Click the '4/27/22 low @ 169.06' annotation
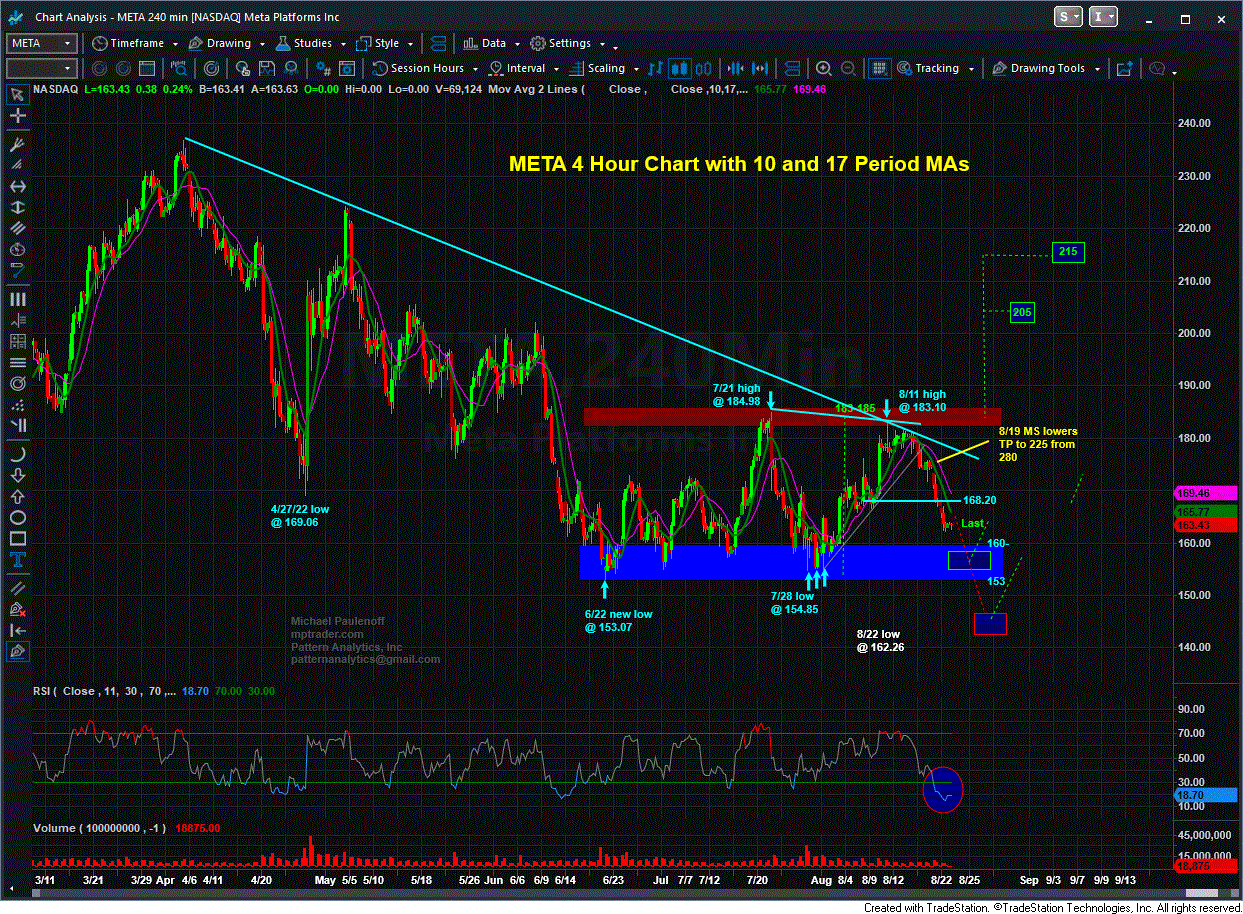Screen dimensions: 1243x914 (299, 515)
